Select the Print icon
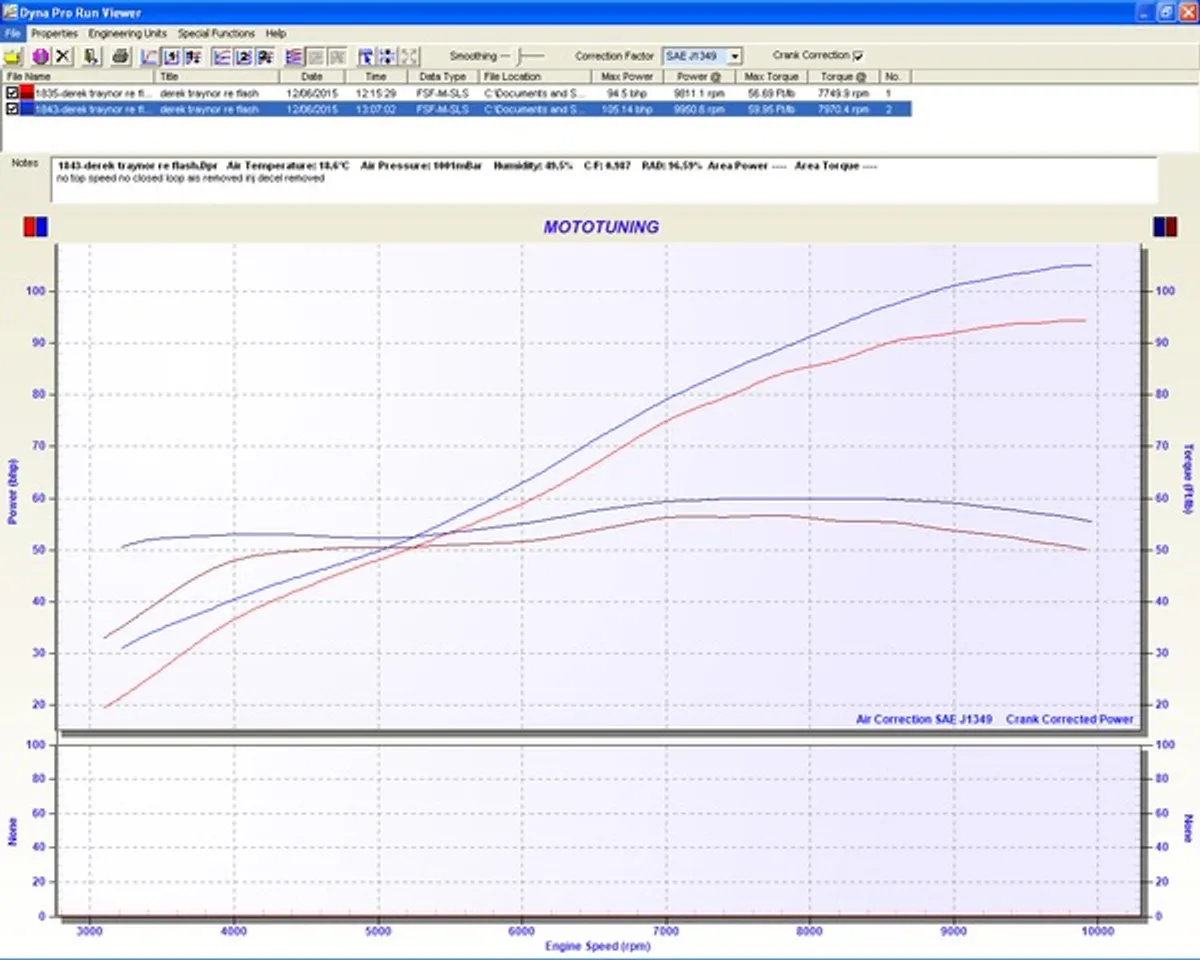 (x=119, y=56)
